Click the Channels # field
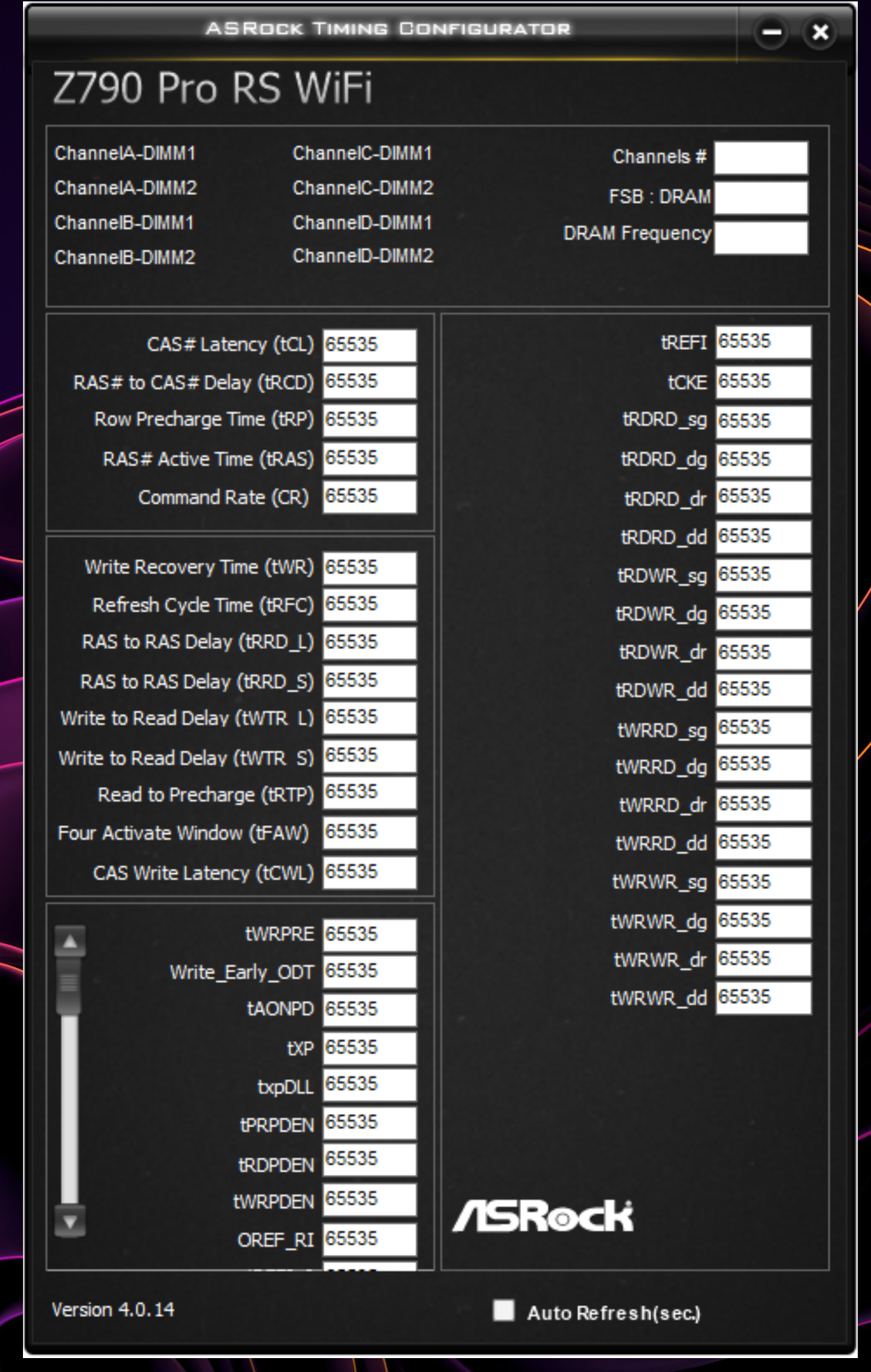 (x=761, y=158)
